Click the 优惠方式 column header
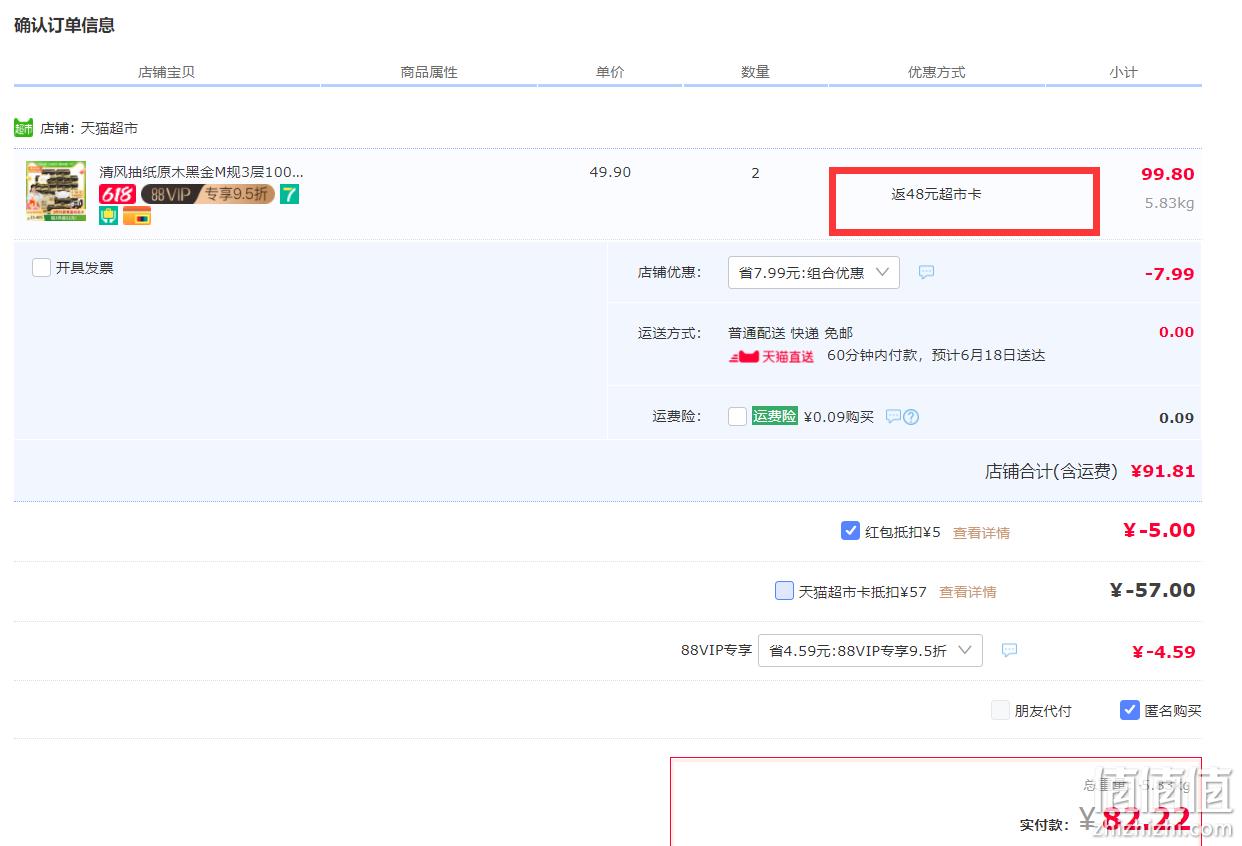 tap(936, 72)
